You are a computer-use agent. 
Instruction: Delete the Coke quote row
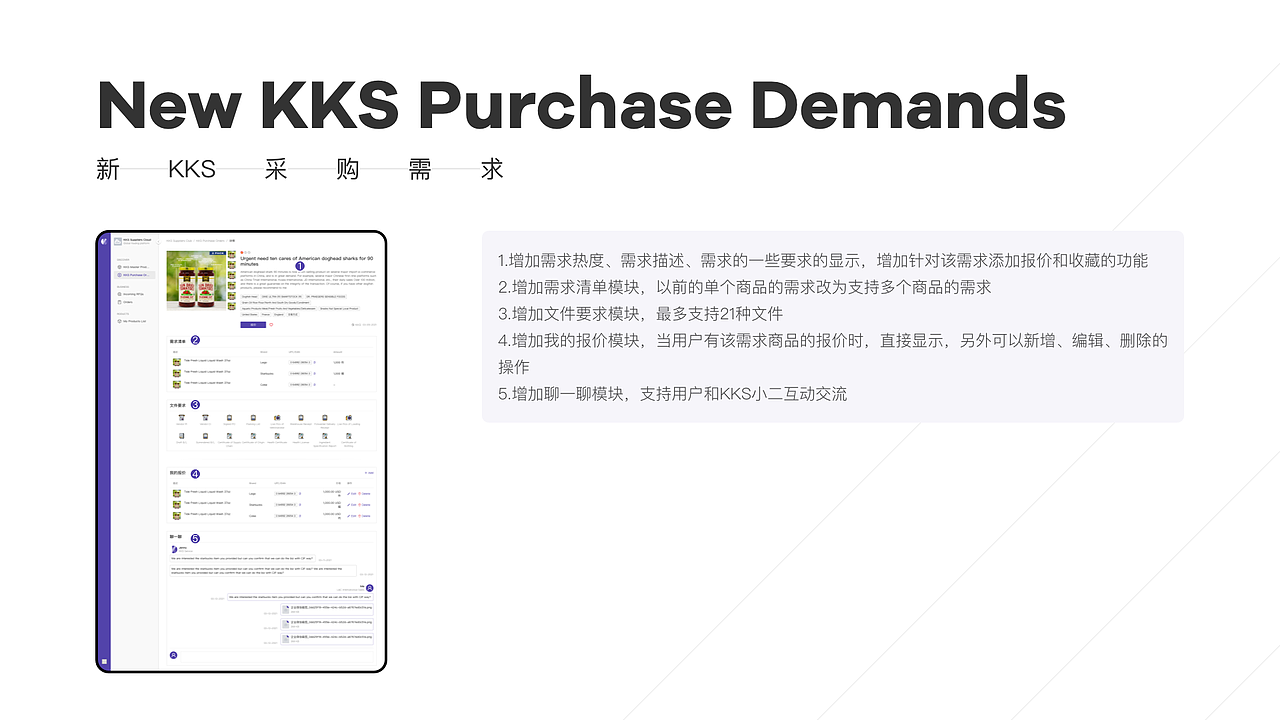coord(364,516)
